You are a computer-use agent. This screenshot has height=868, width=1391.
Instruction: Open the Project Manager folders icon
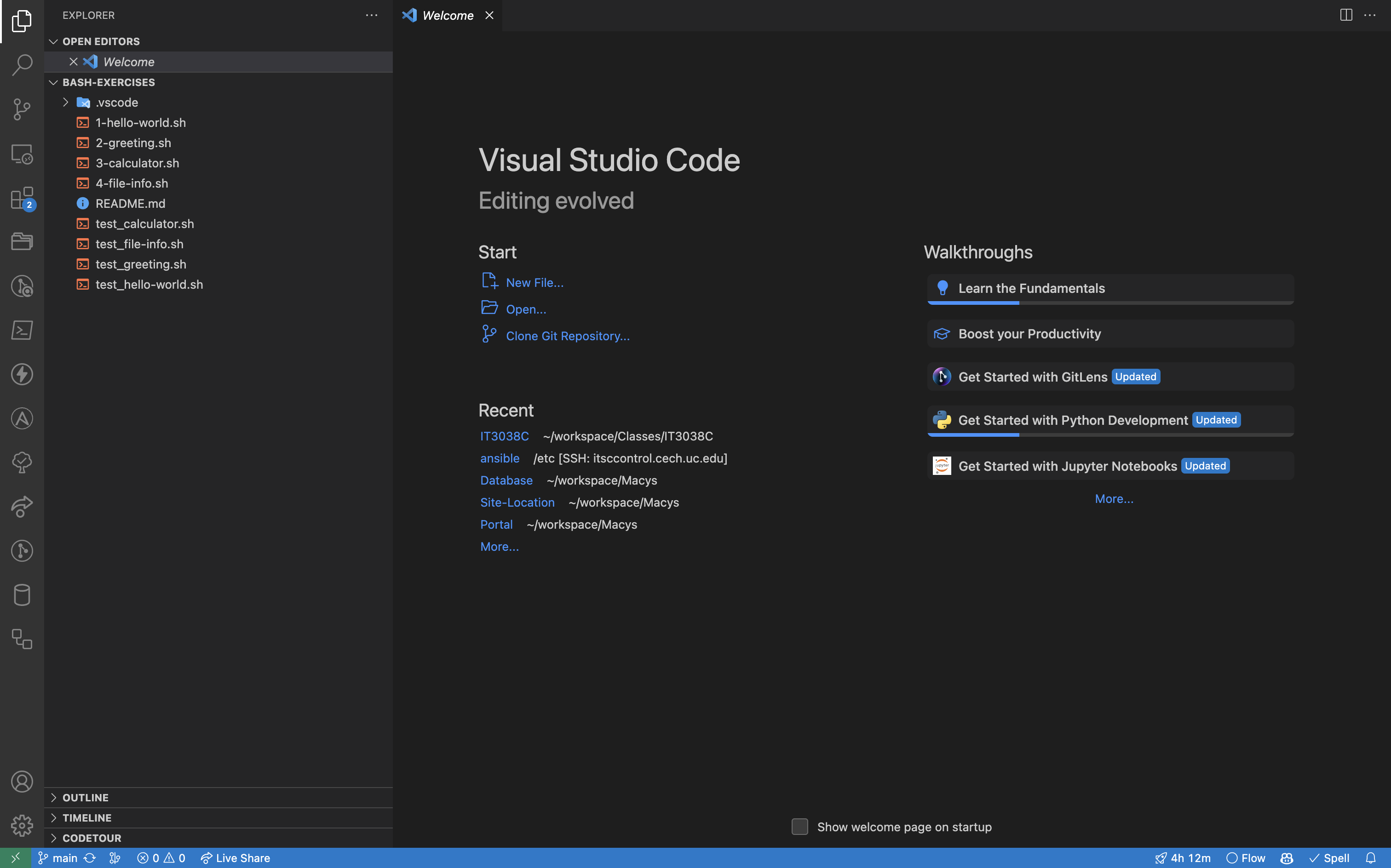[22, 242]
